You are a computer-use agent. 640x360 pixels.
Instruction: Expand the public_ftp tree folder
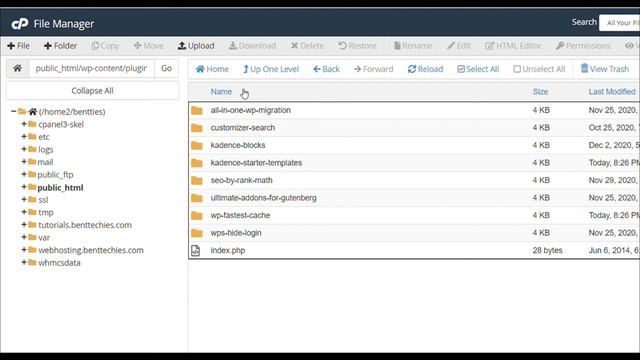tap(24, 174)
